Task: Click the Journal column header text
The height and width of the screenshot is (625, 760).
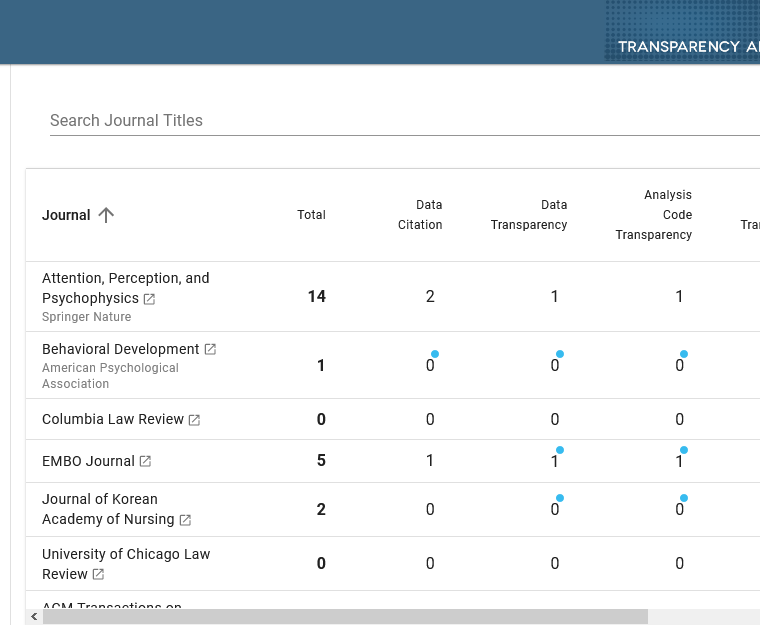Action: tap(66, 215)
